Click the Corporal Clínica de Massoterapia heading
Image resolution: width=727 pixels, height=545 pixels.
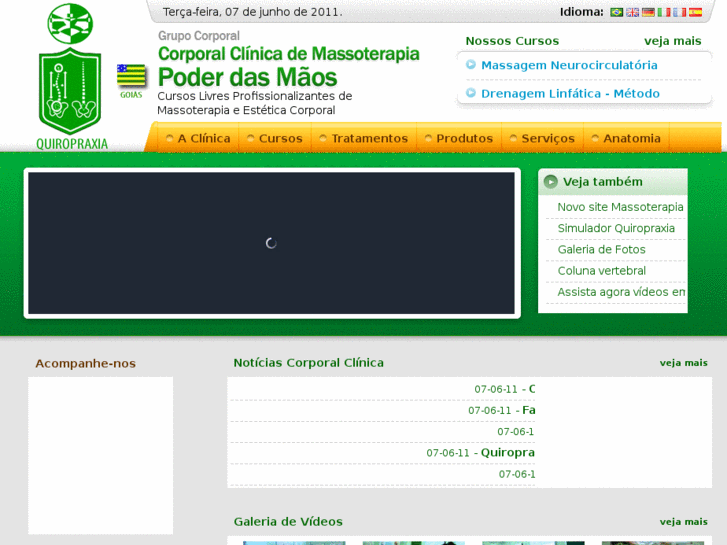(x=288, y=54)
